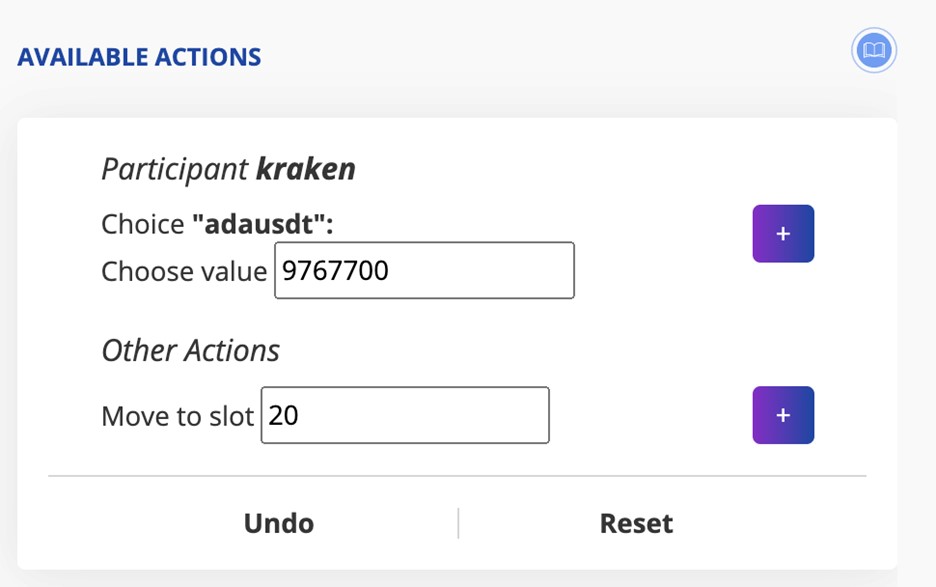Click the Move to slot label
The height and width of the screenshot is (587, 936).
tap(178, 416)
